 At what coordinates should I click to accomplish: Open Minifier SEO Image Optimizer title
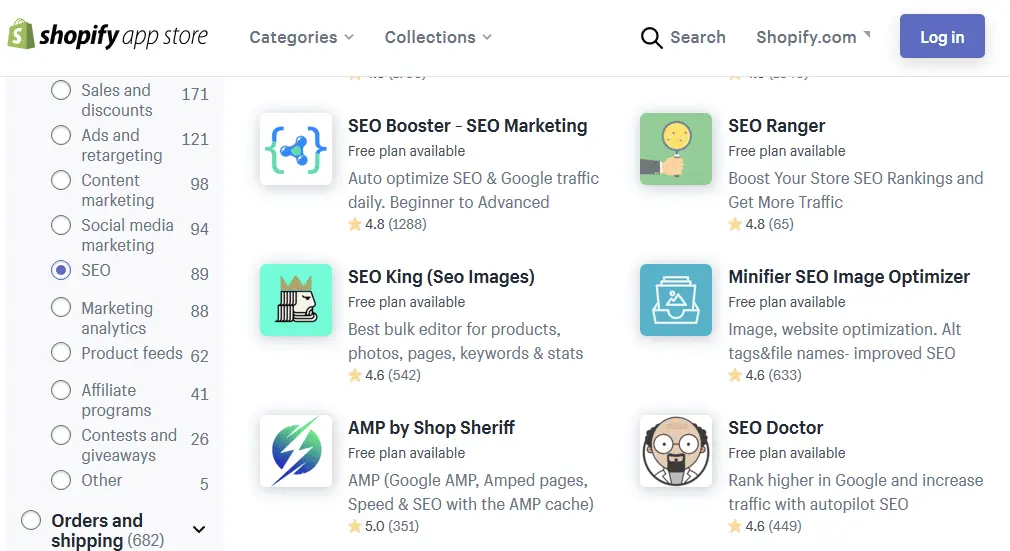(848, 276)
